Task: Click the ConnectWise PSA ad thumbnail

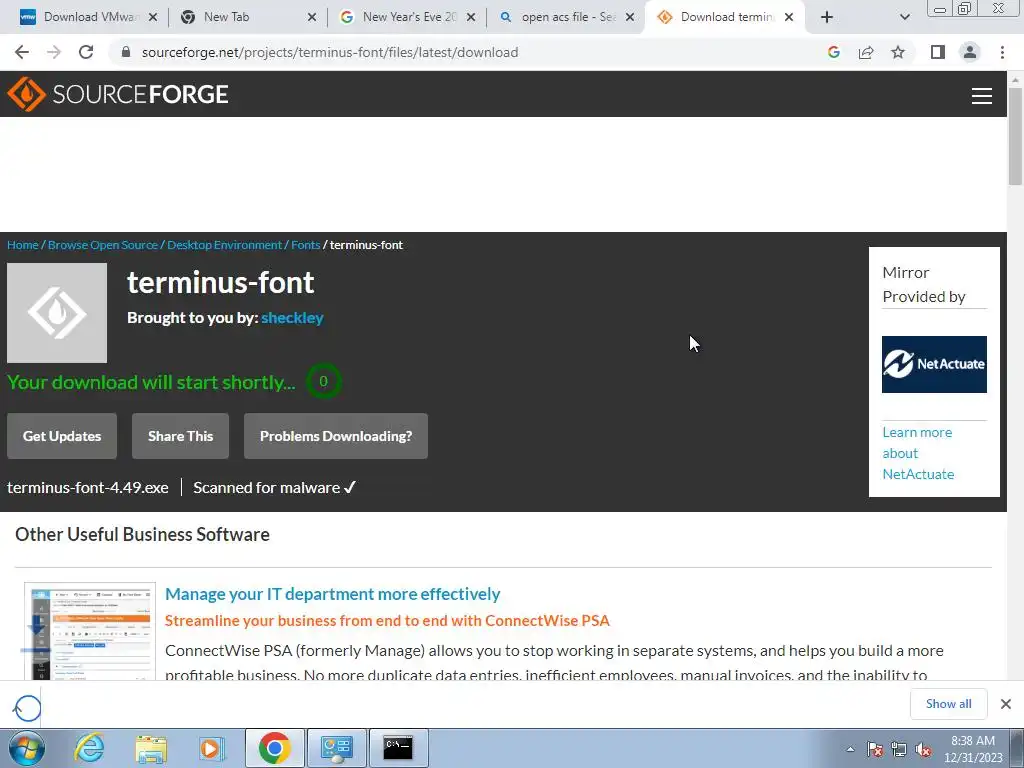Action: coord(90,632)
